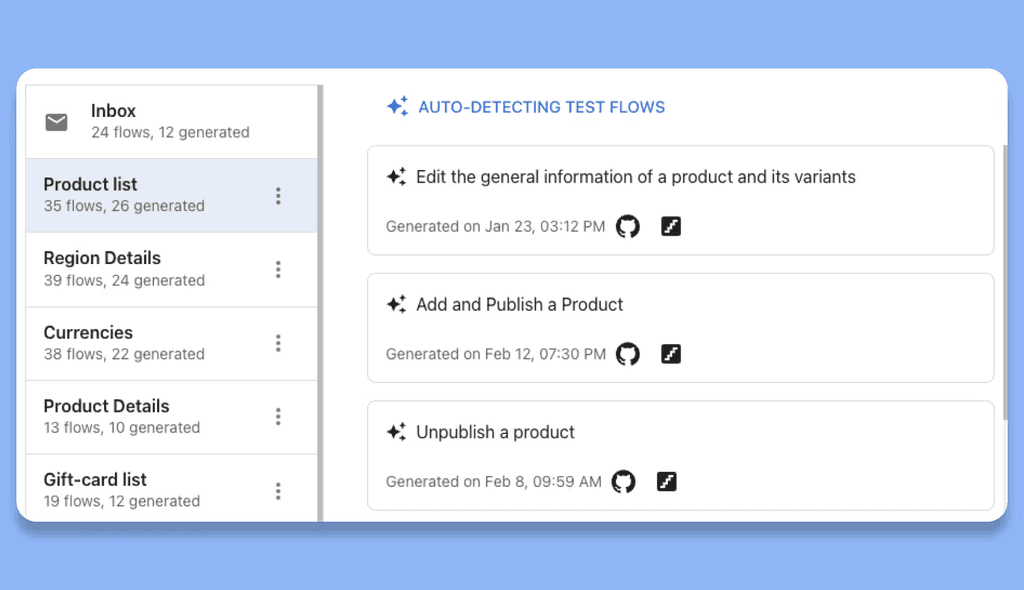This screenshot has width=1024, height=590.
Task: Open the three-dot menu for Product list
Action: (x=278, y=196)
